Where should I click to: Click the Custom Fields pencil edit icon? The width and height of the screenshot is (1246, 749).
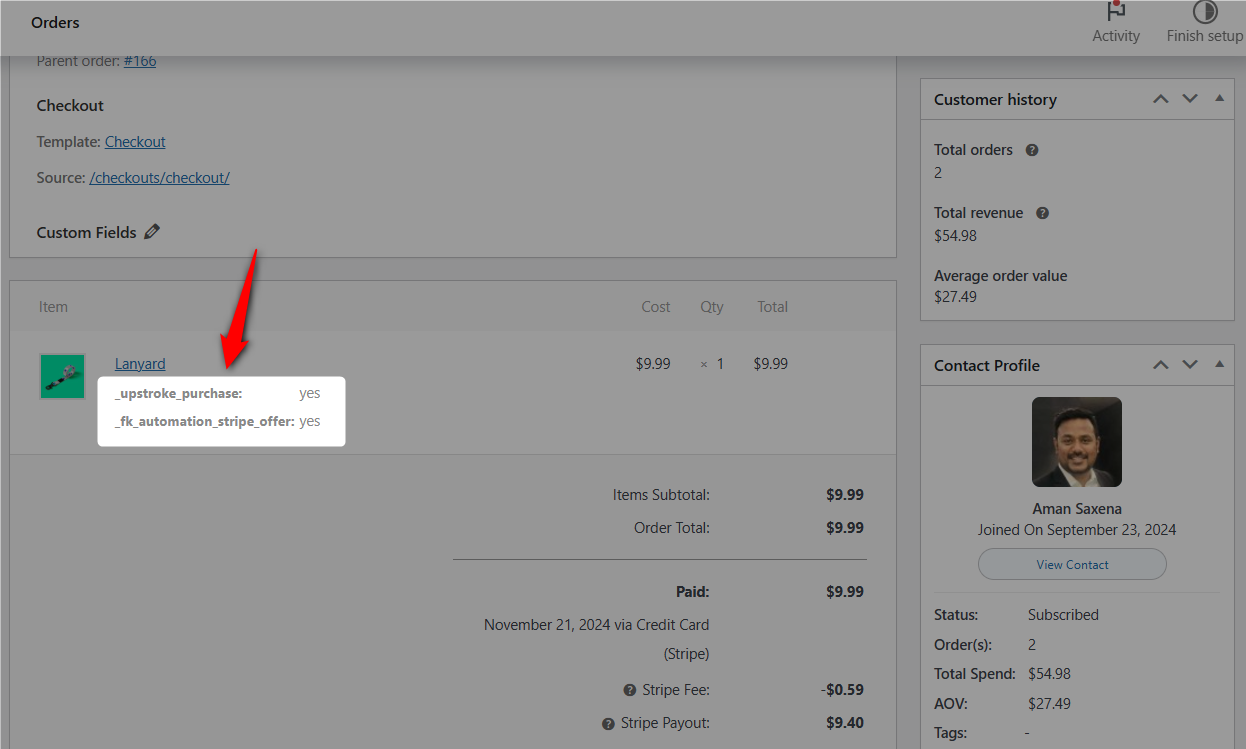click(x=152, y=232)
